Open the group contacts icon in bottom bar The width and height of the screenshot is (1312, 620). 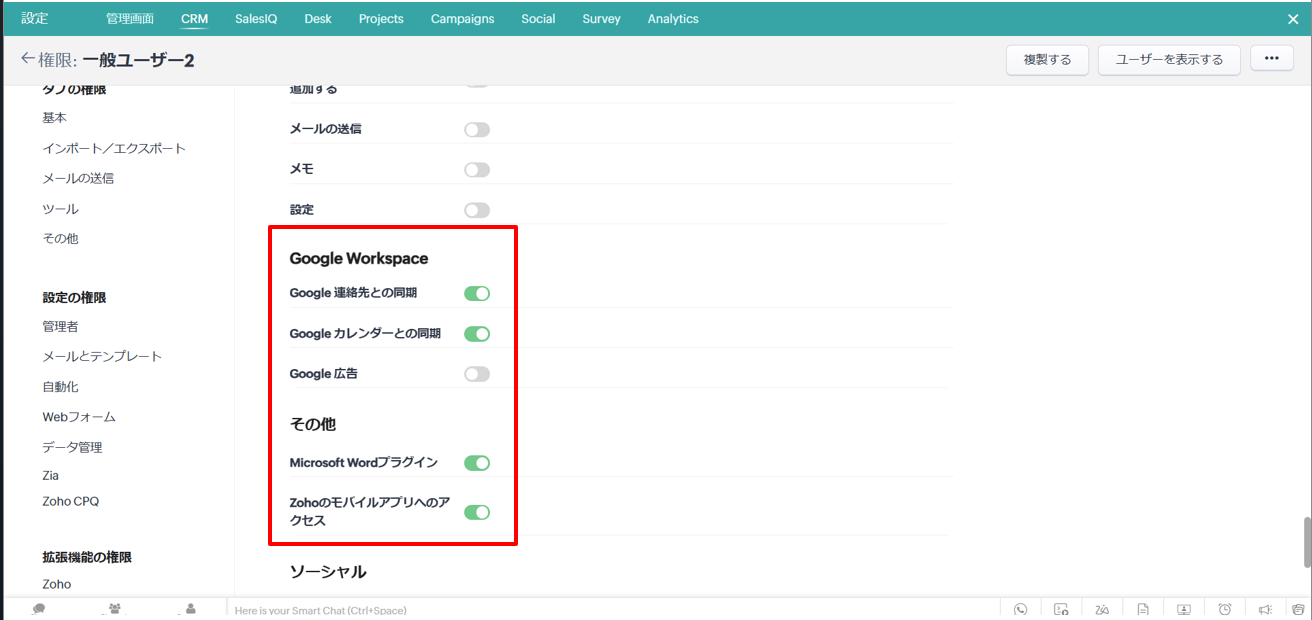(x=115, y=609)
